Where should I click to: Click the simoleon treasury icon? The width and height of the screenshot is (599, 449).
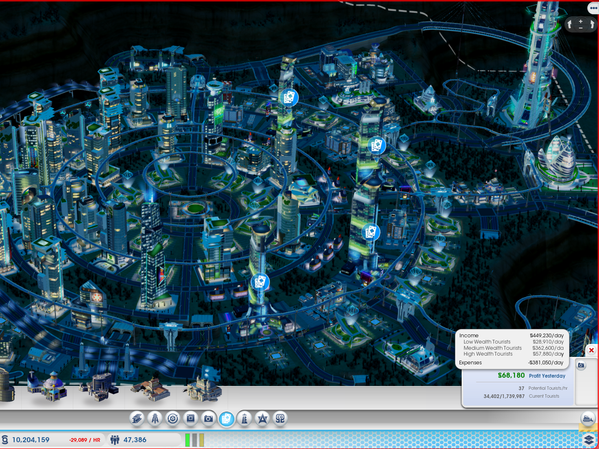coord(5,440)
